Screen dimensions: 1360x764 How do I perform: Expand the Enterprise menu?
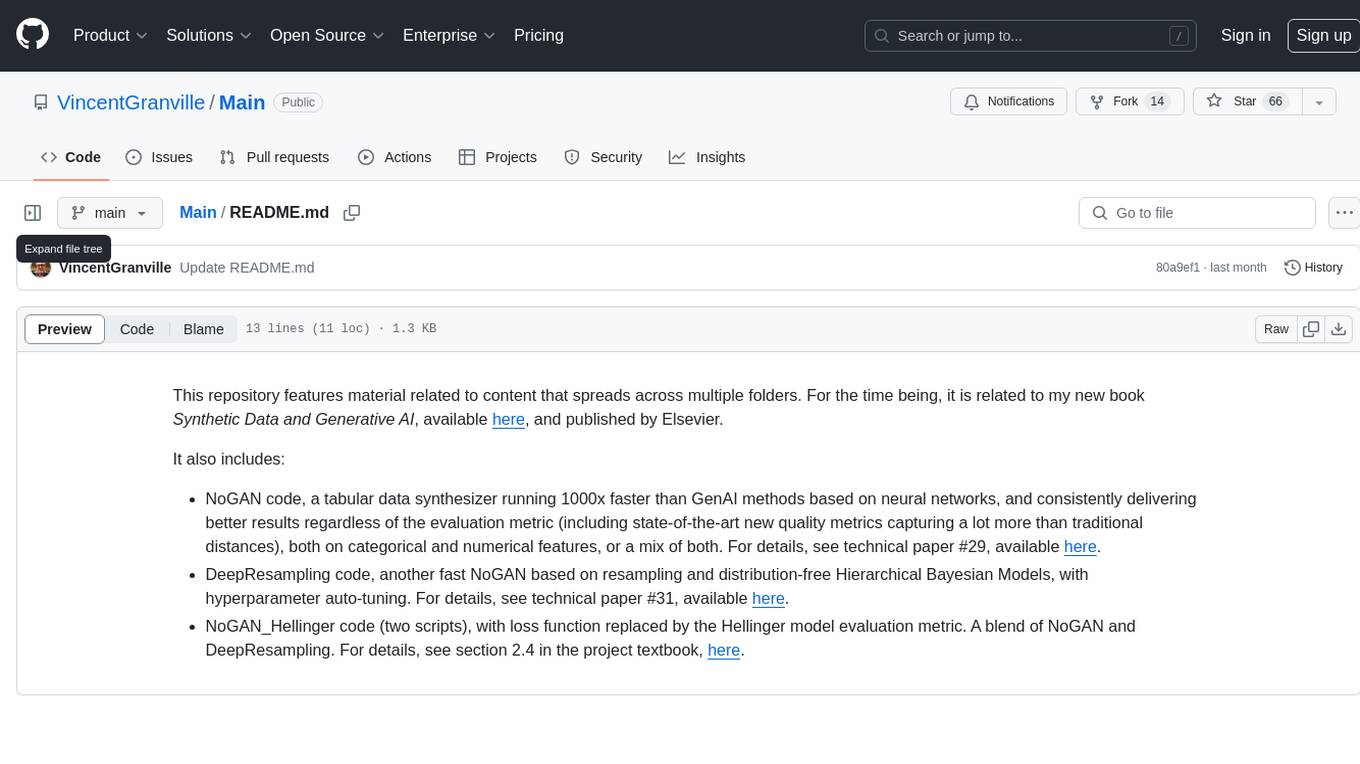coord(448,35)
